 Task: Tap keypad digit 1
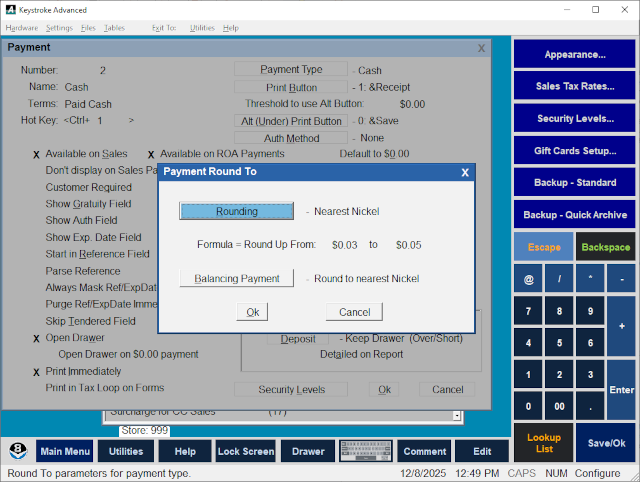pyautogui.click(x=528, y=374)
